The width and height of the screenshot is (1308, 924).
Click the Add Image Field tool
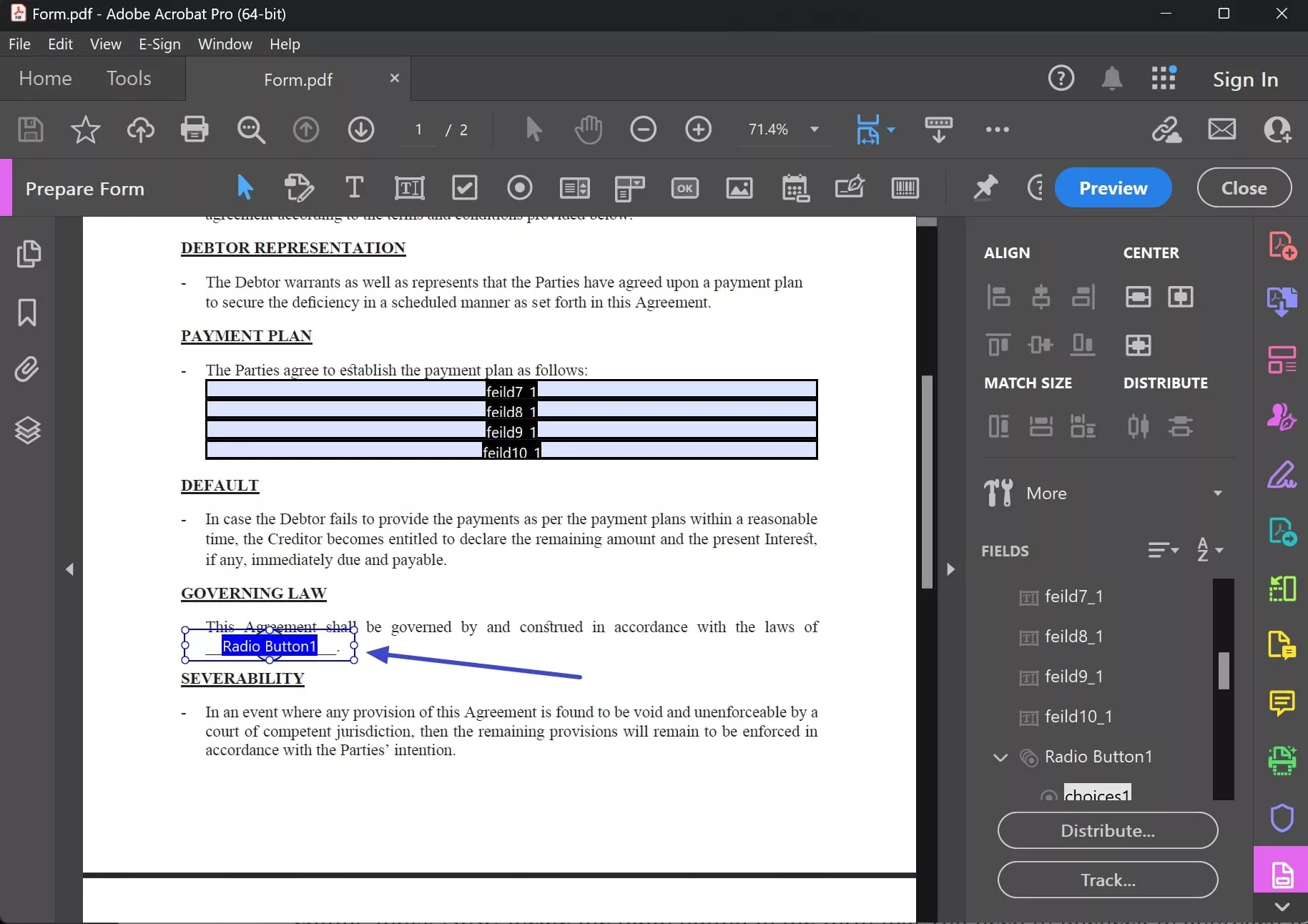coord(739,188)
